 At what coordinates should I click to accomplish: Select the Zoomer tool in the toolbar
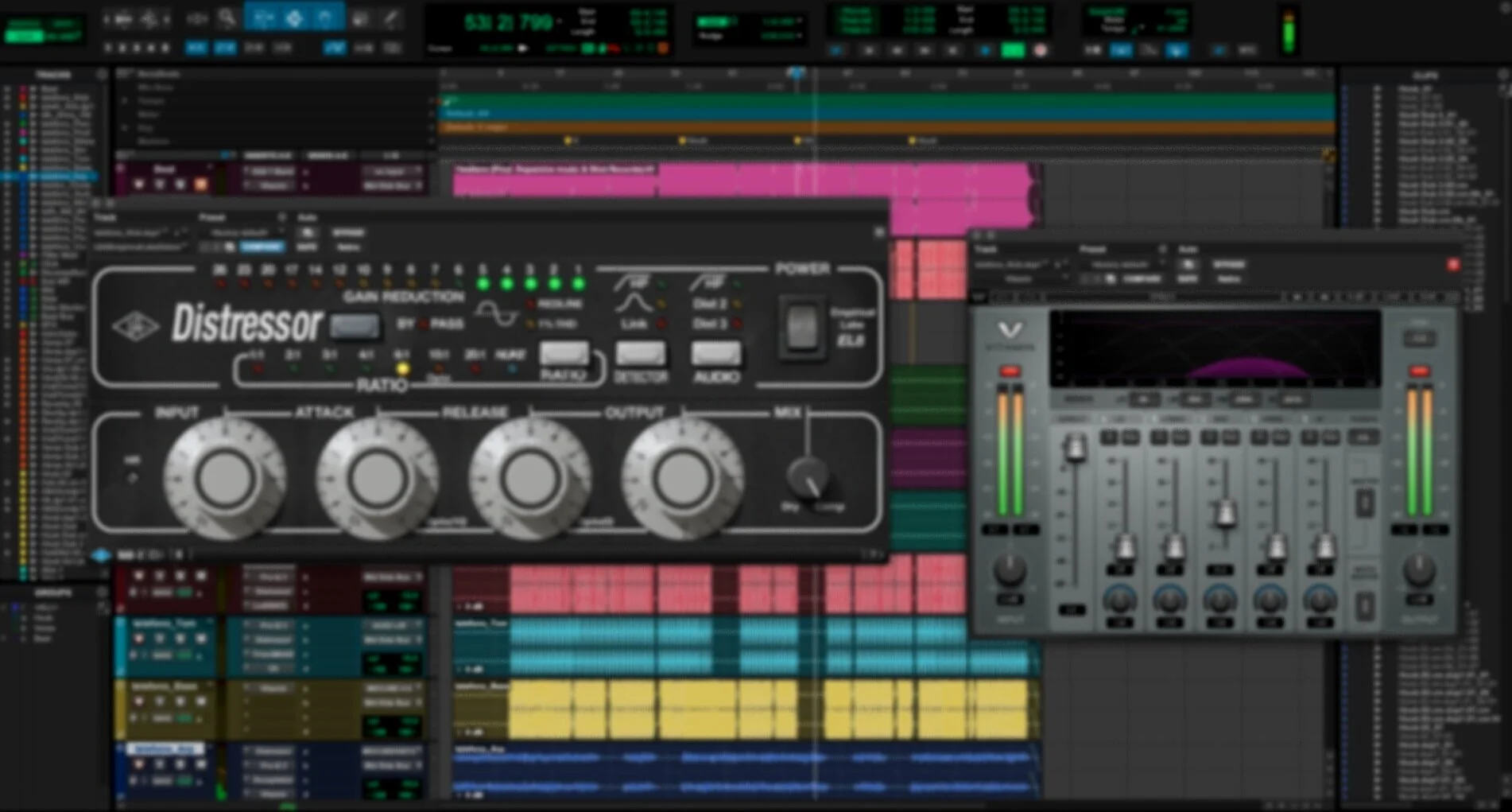pos(227,17)
